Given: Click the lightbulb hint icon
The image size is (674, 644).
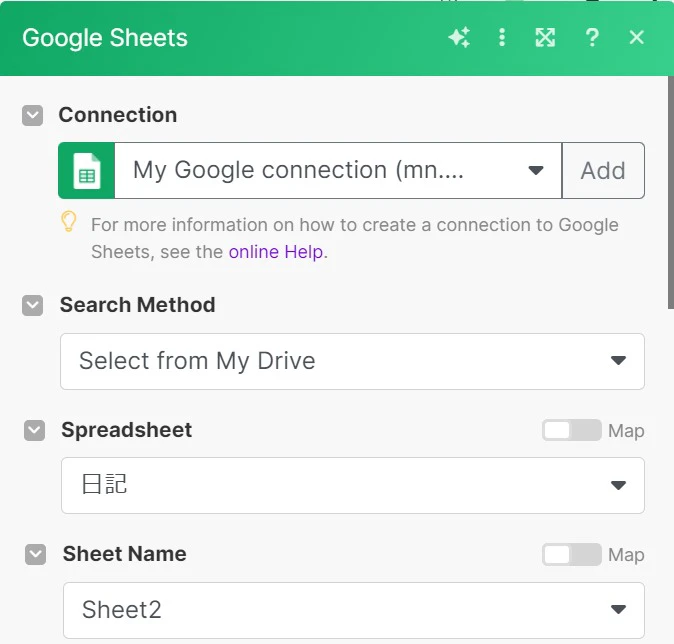Looking at the screenshot, I should (68, 221).
